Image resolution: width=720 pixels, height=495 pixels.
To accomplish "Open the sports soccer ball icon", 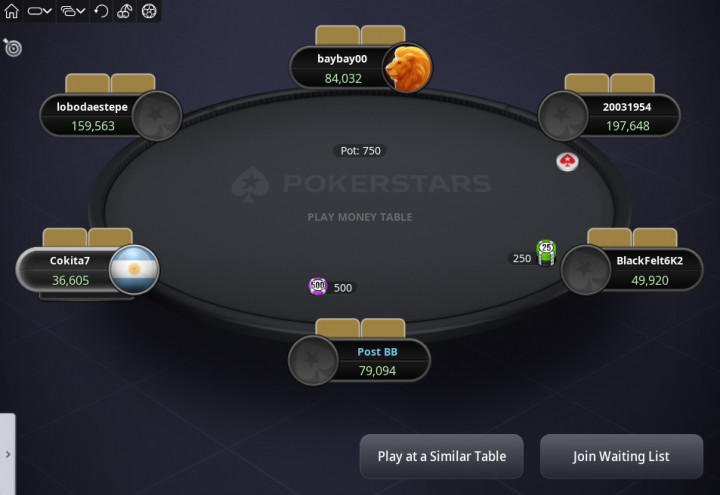I will click(149, 11).
